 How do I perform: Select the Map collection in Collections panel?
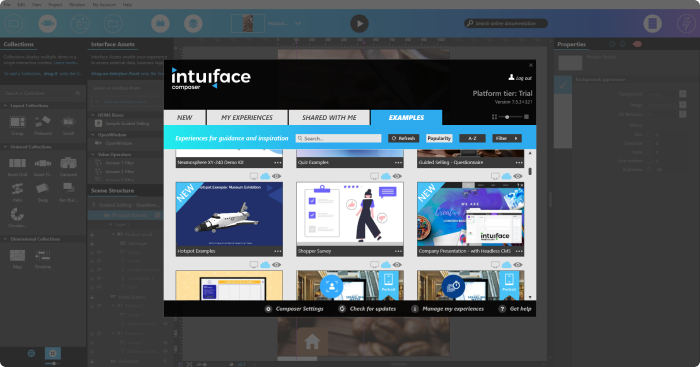17,259
